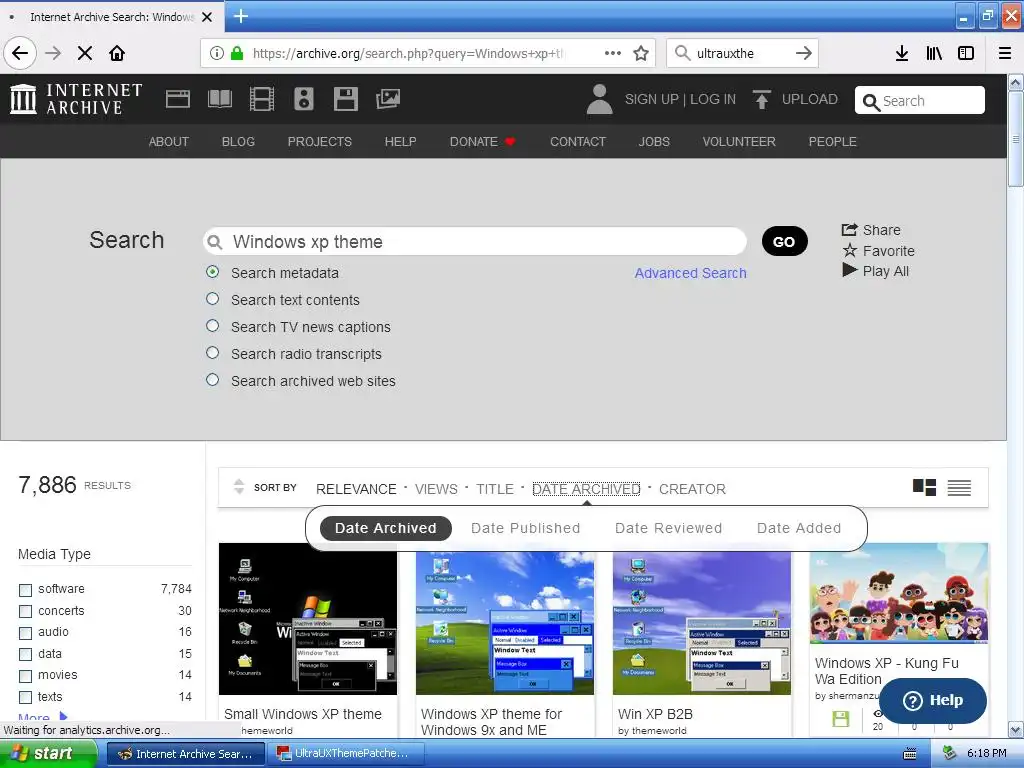Check the concerts media type box
The width and height of the screenshot is (1024, 768).
coord(25,611)
